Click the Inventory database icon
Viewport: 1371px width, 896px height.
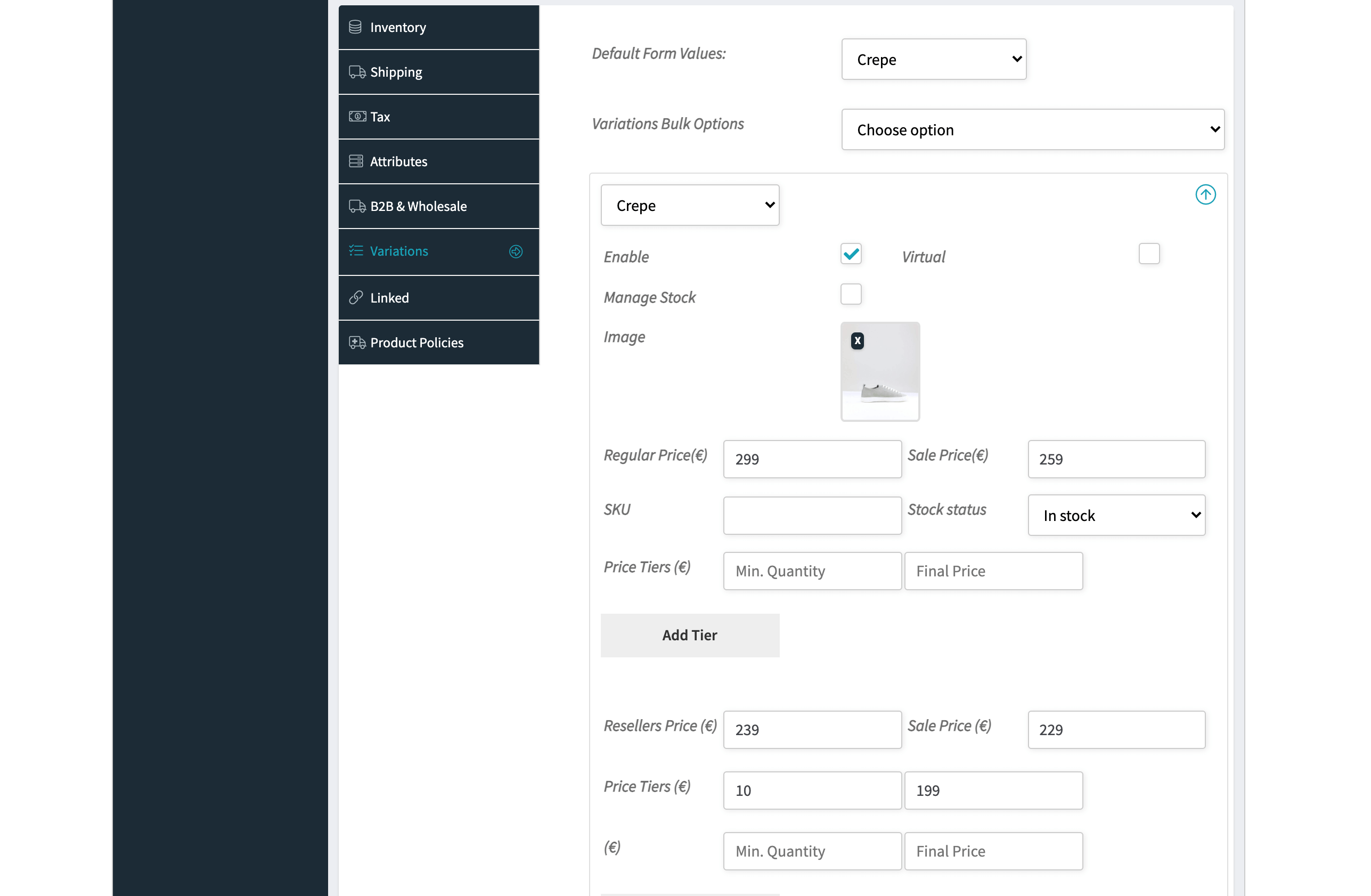tap(355, 27)
